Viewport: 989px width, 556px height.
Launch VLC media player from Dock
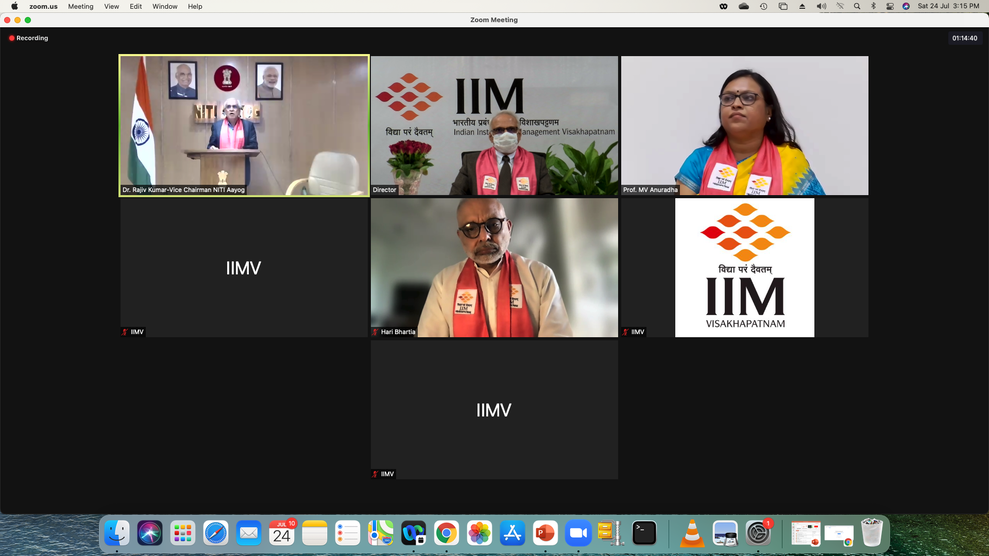pyautogui.click(x=692, y=534)
